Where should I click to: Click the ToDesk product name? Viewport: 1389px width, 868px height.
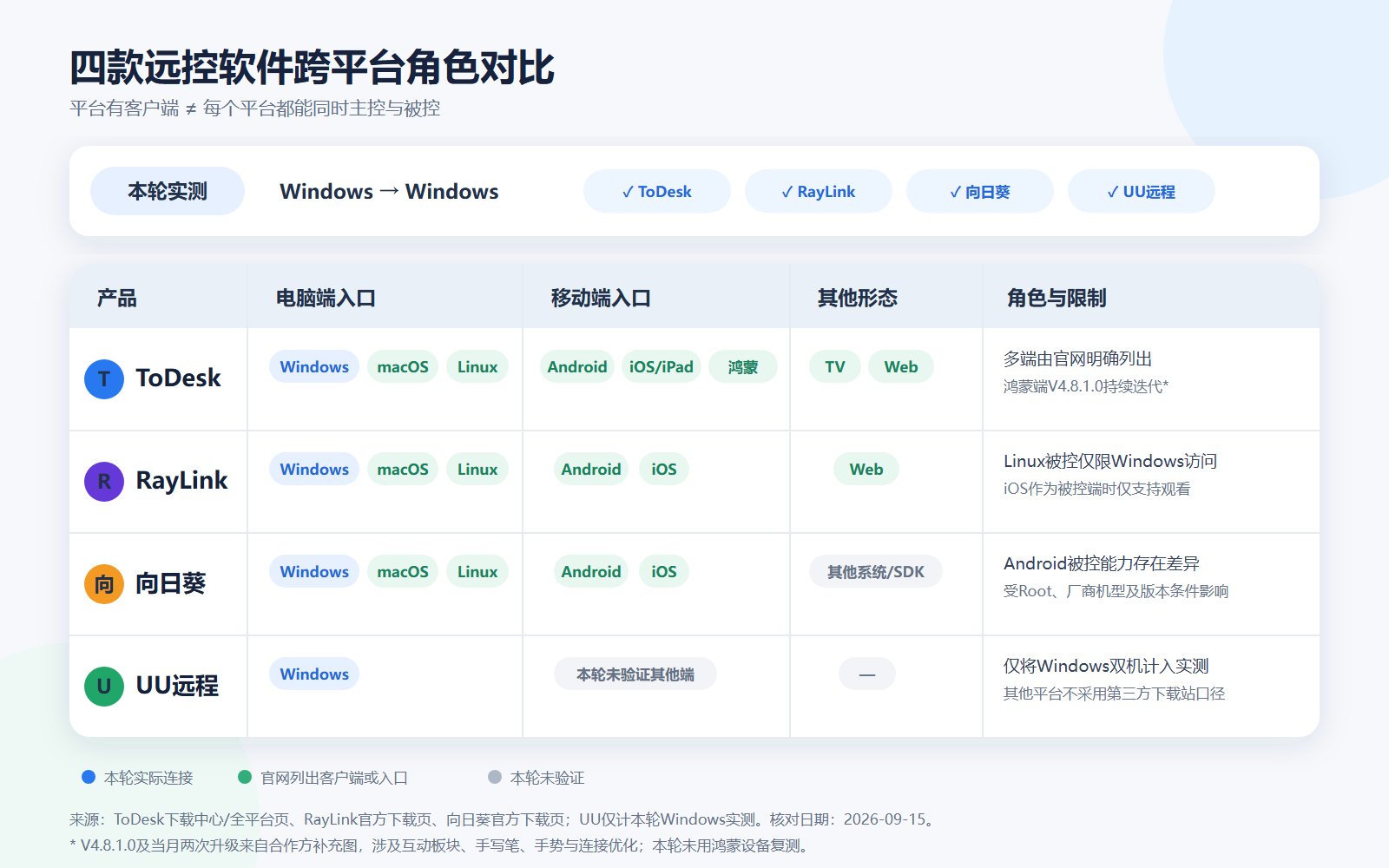coord(179,378)
